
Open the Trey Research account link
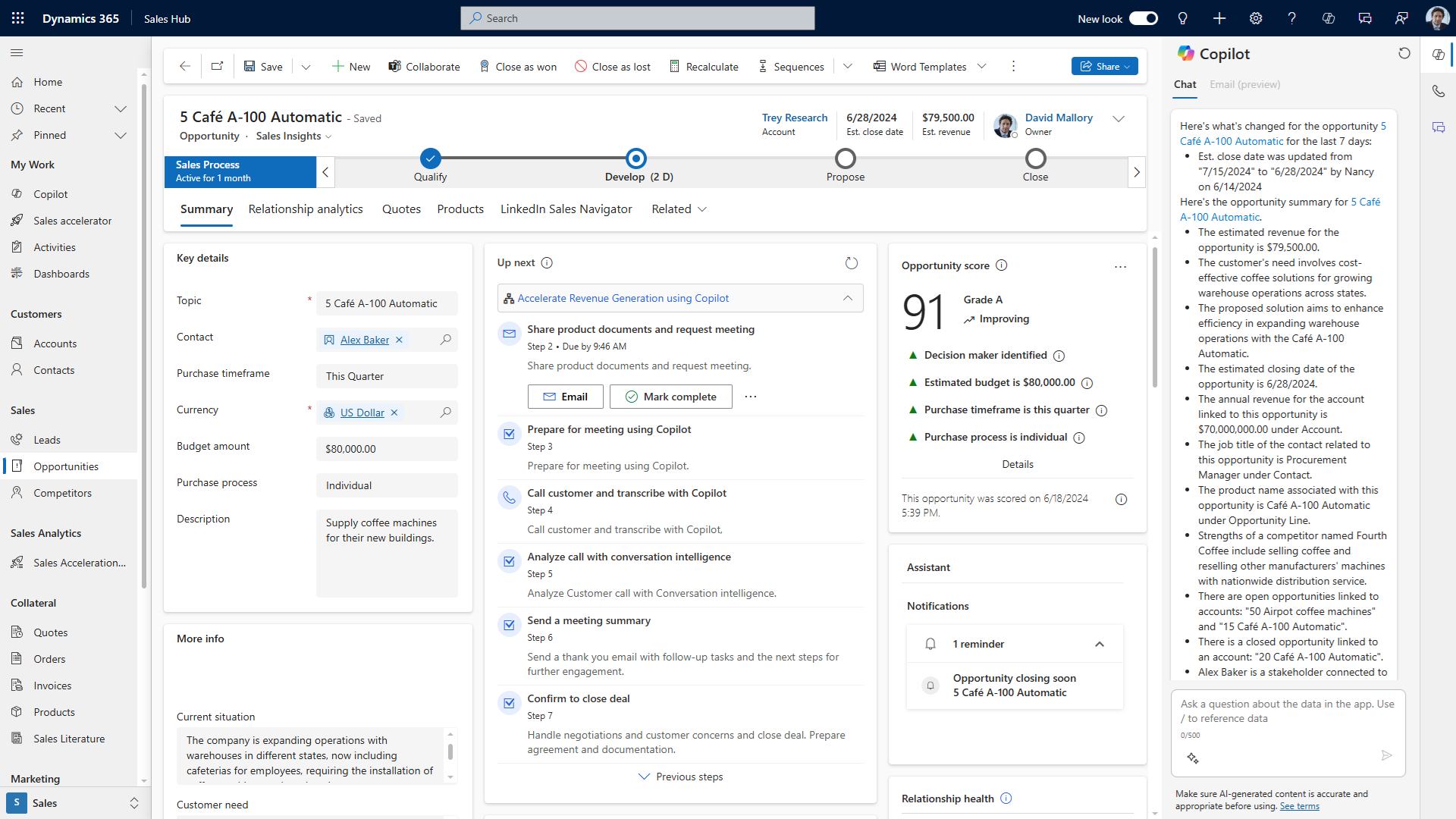(x=794, y=118)
